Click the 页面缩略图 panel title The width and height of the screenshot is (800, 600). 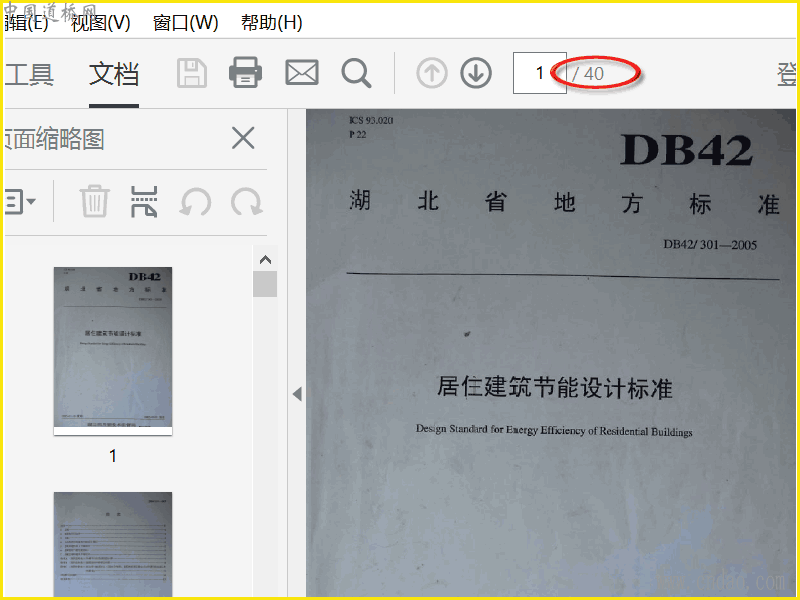coord(55,139)
